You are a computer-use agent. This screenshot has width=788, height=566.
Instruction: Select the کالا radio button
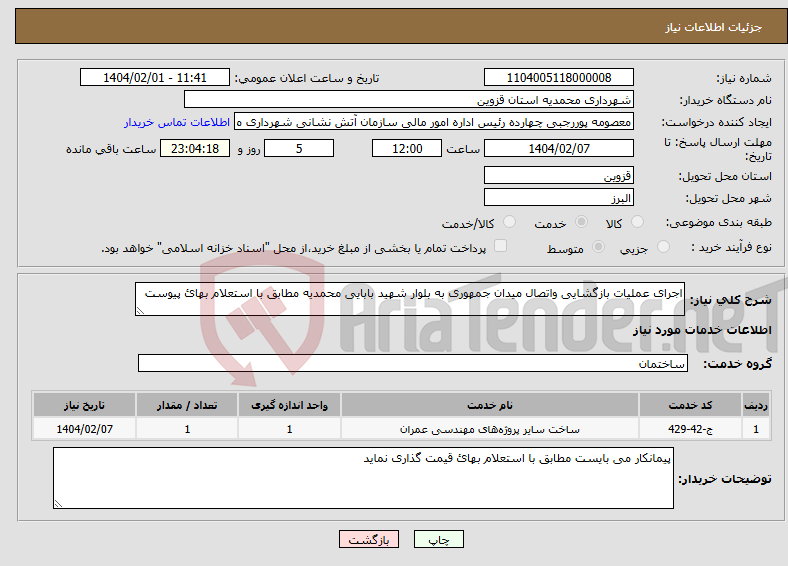637,222
